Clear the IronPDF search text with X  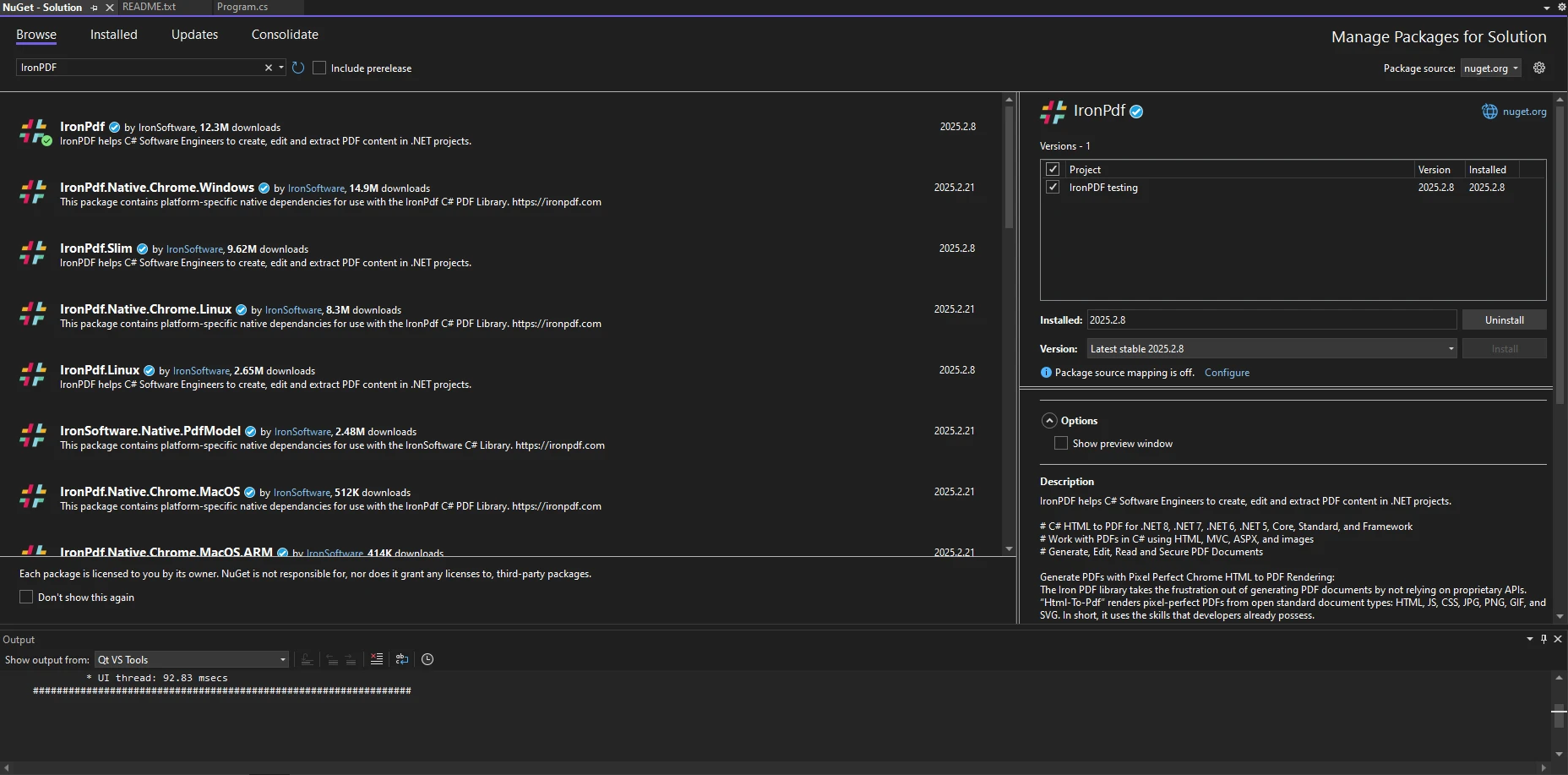pos(269,68)
